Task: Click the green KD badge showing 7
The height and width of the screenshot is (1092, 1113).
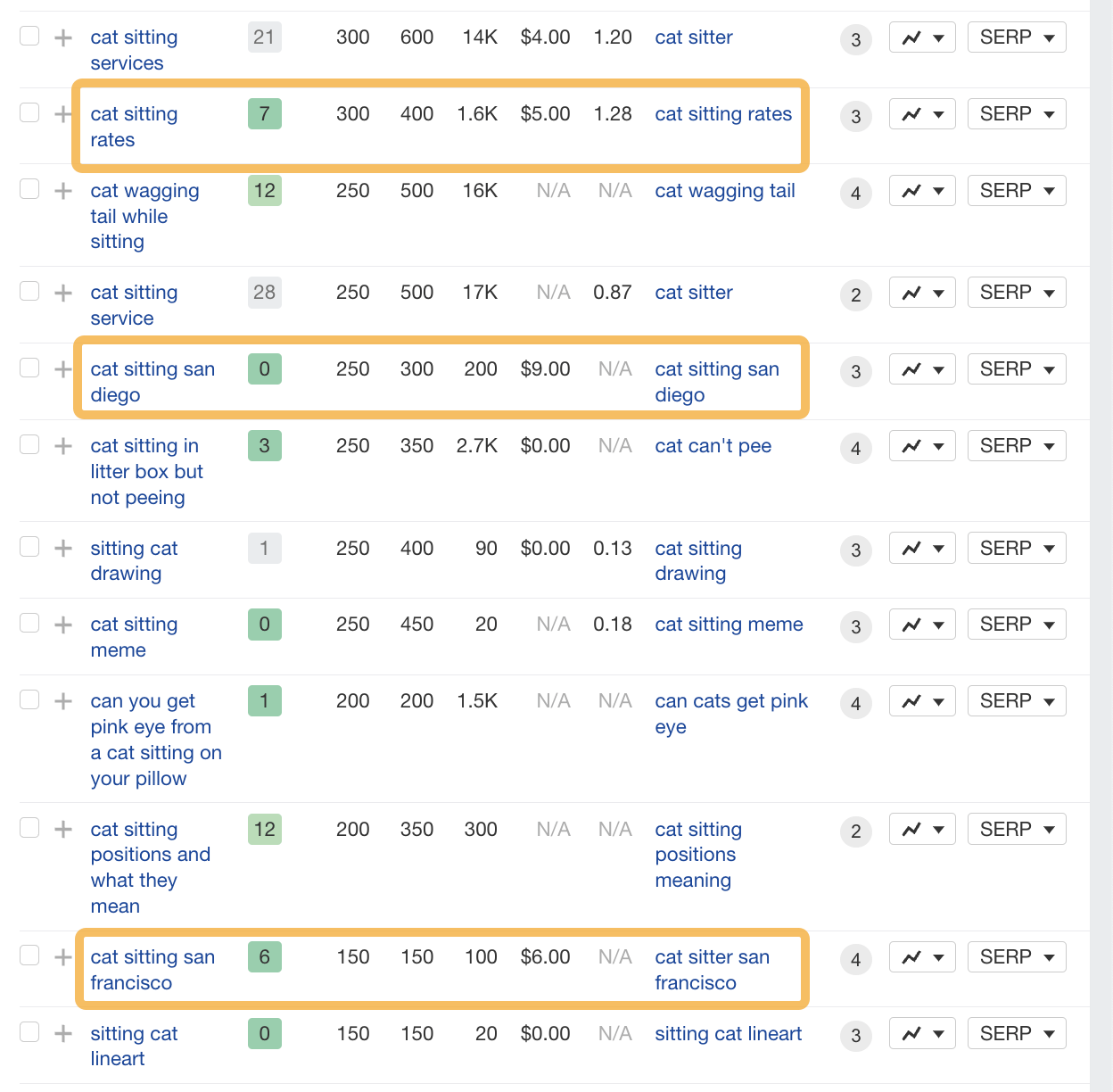Action: pos(264,113)
